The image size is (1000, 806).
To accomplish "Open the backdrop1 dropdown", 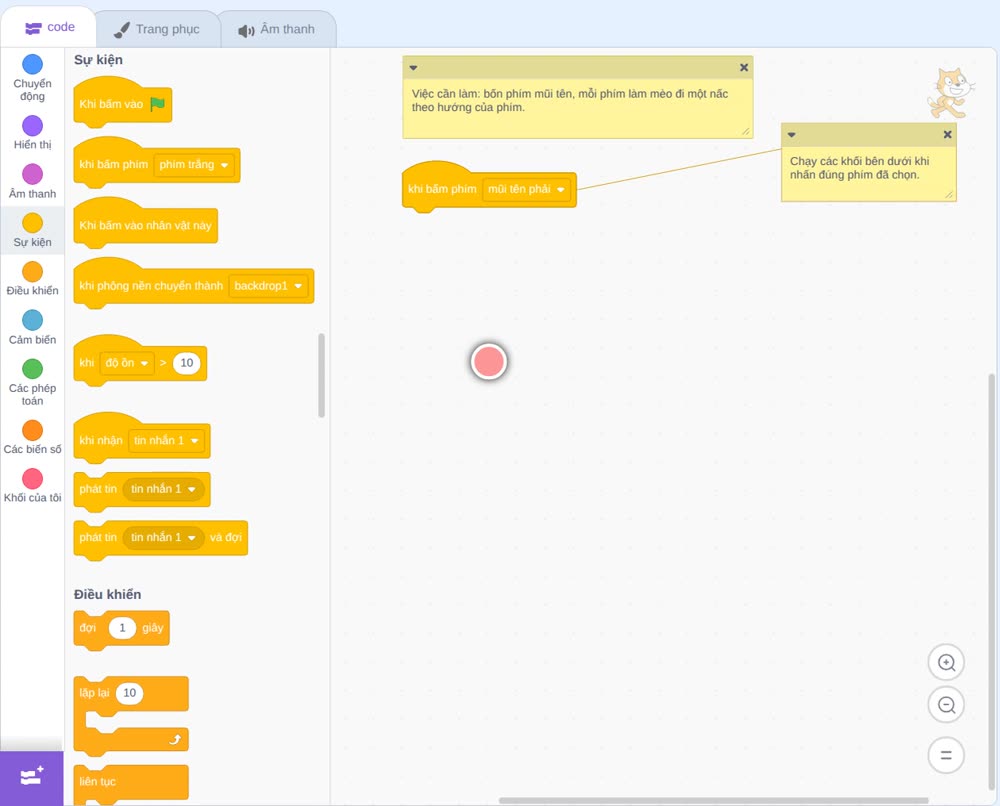I will click(x=268, y=286).
